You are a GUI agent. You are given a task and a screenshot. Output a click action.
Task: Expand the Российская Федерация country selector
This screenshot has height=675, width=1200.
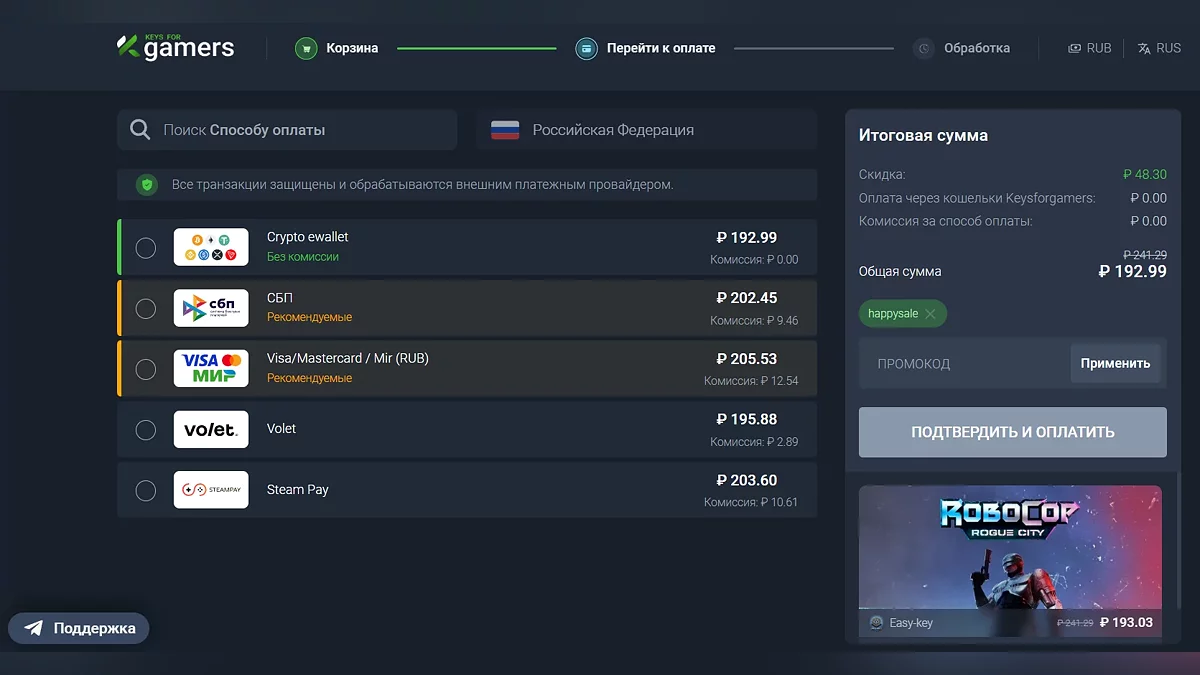[646, 130]
